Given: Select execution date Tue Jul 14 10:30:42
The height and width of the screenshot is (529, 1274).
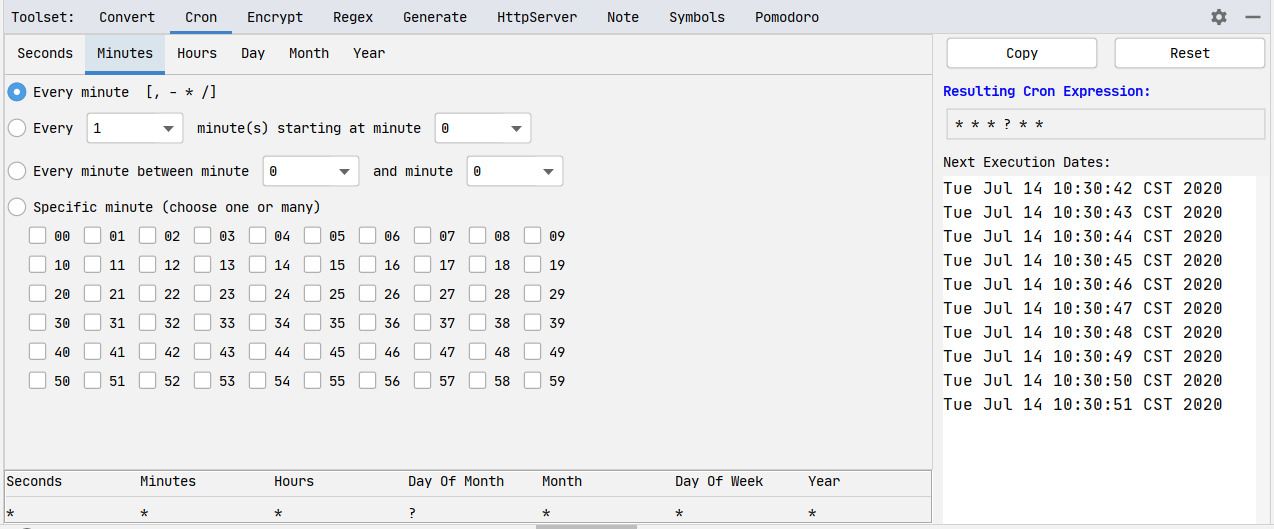Looking at the screenshot, I should (x=1083, y=188).
